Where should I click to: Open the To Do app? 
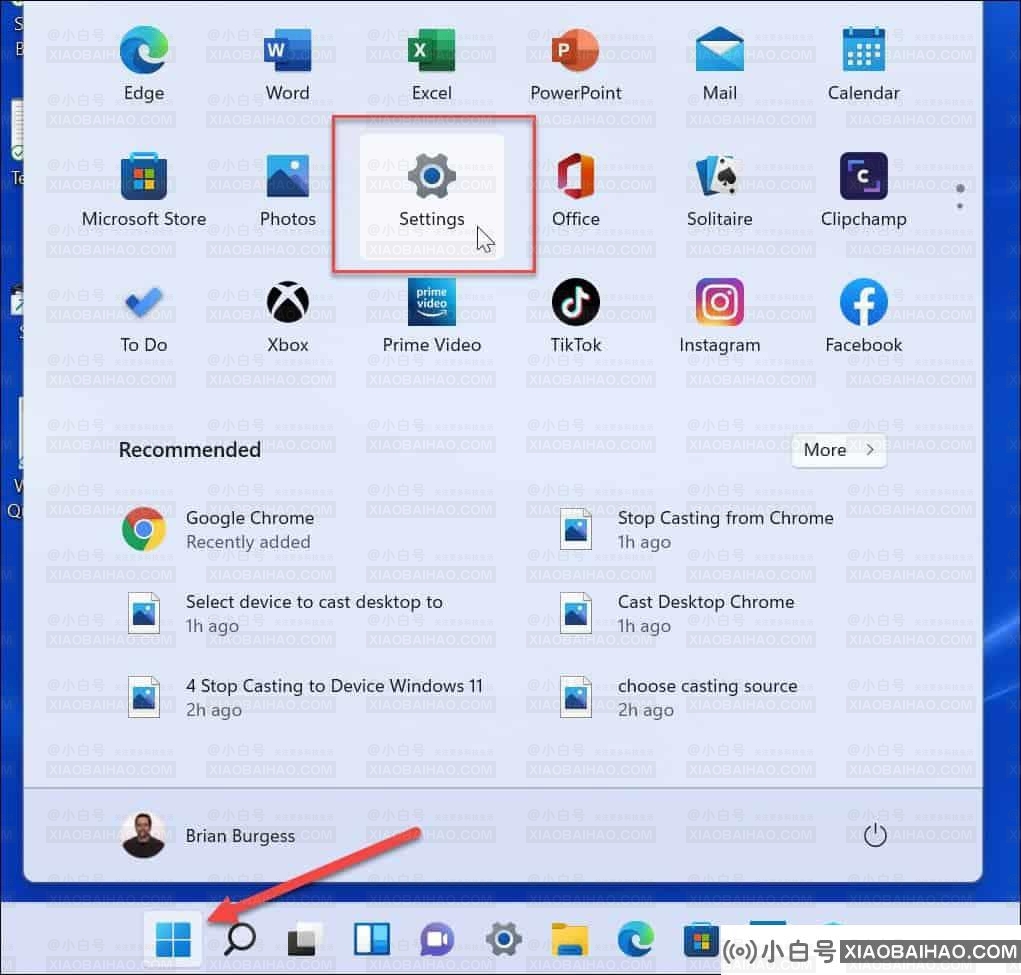144,317
